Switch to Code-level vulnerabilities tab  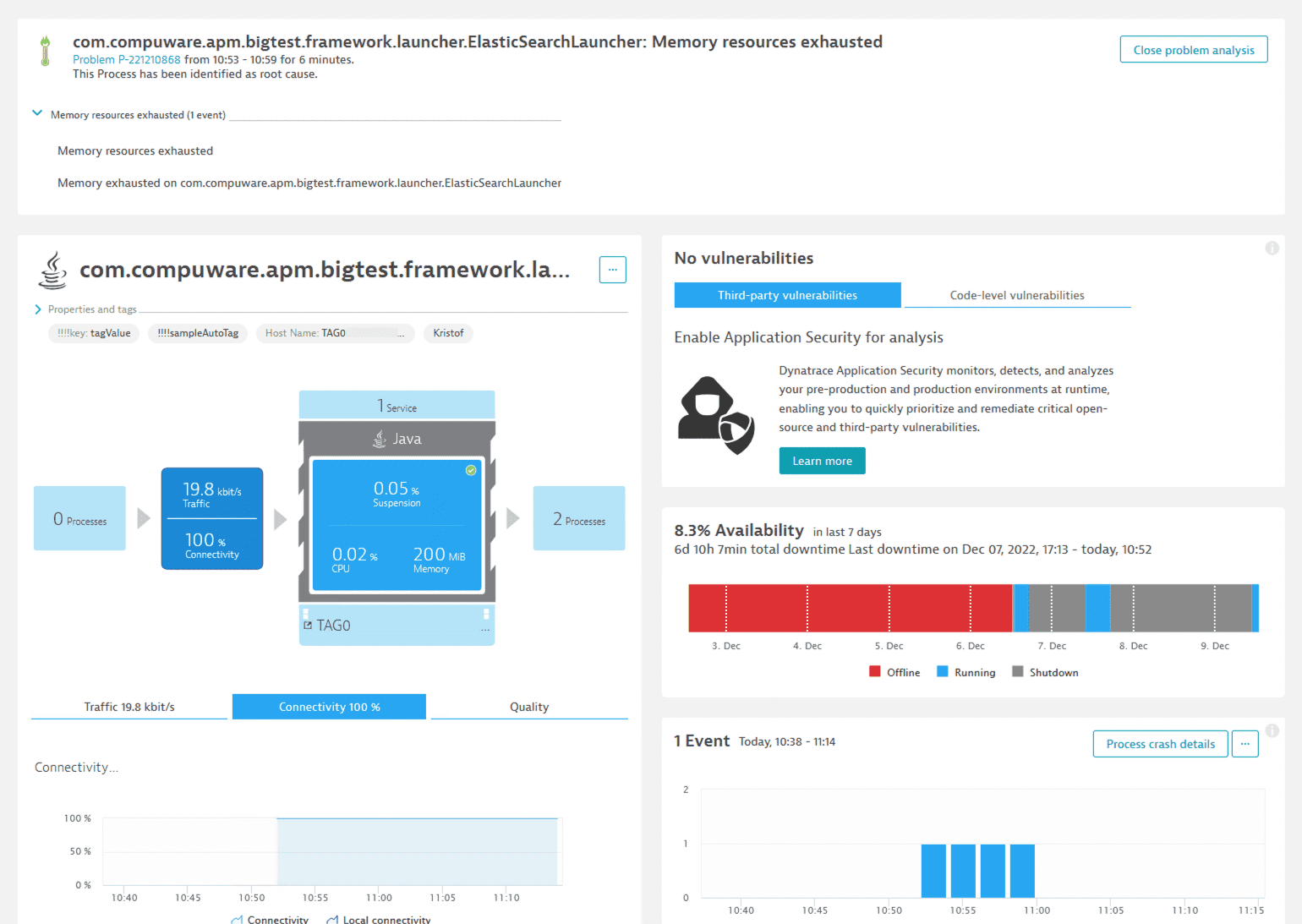coord(1017,295)
